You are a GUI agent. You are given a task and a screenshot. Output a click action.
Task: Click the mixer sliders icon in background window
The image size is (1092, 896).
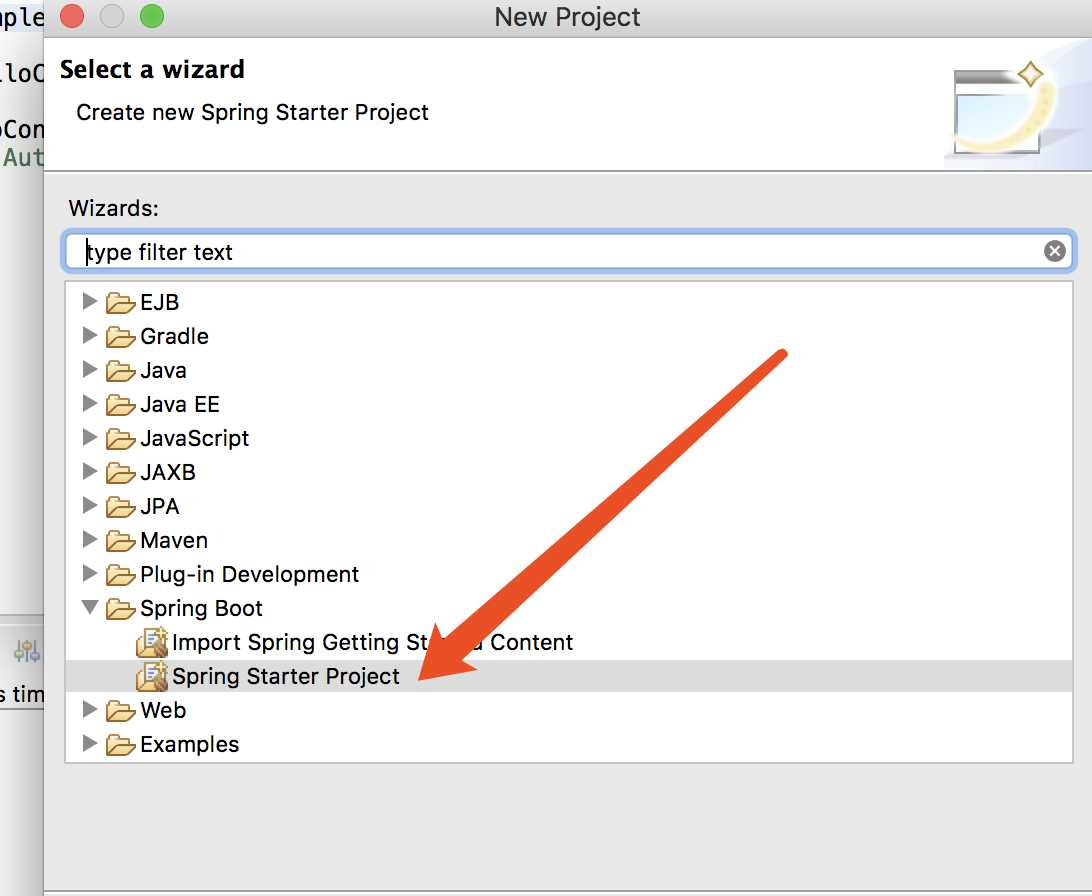pyautogui.click(x=27, y=651)
